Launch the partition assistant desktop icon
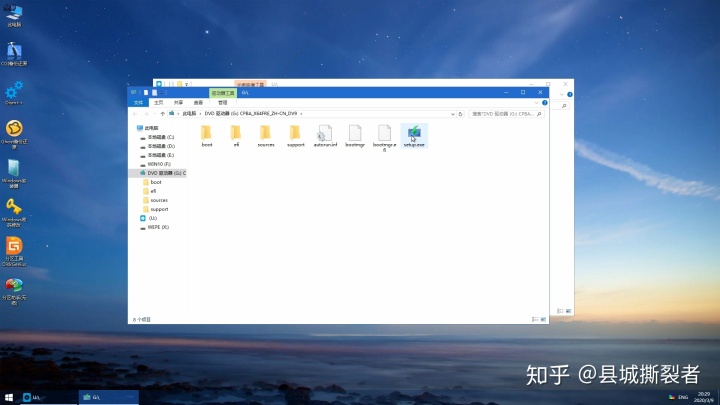 14,291
